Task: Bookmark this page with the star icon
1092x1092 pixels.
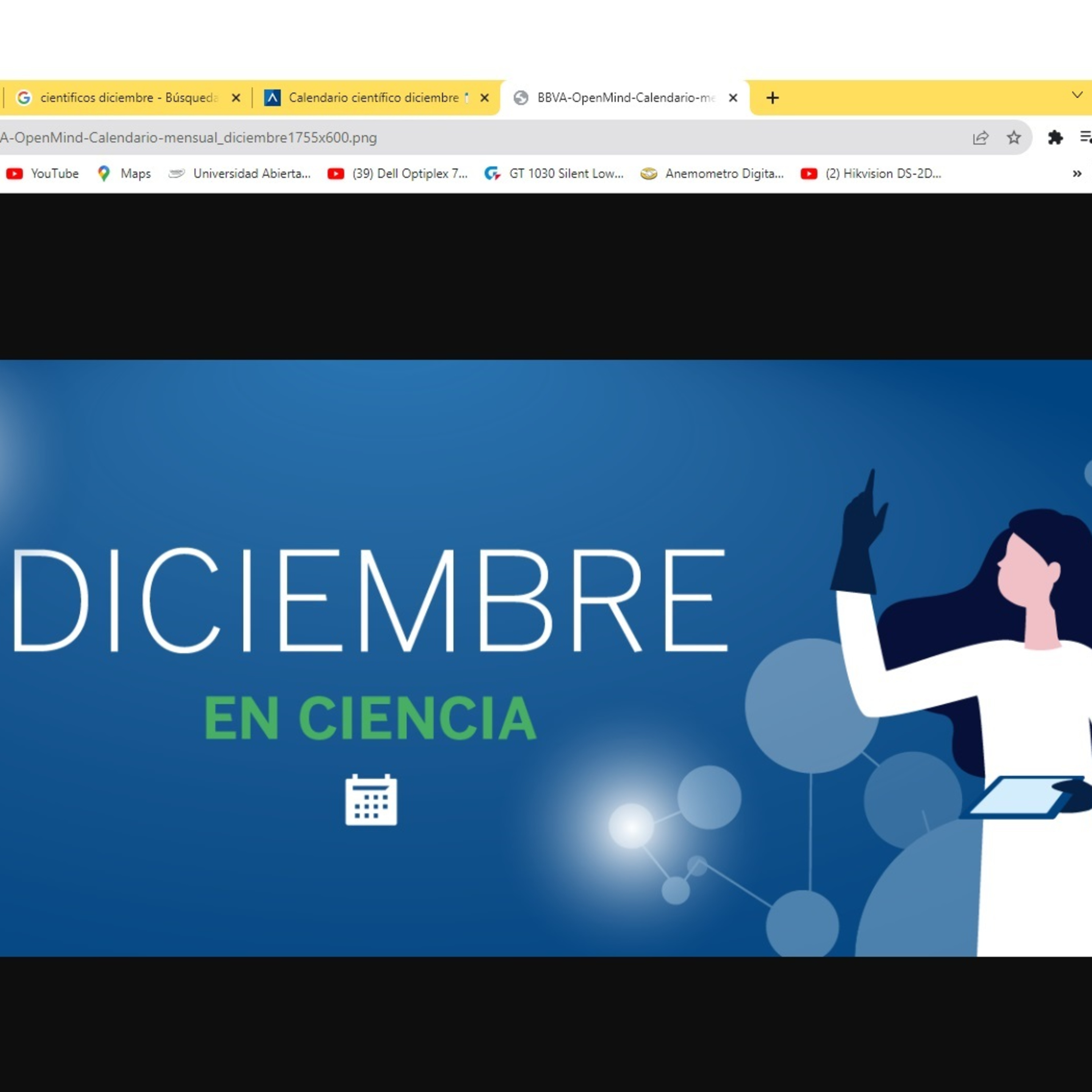Action: 1014,138
